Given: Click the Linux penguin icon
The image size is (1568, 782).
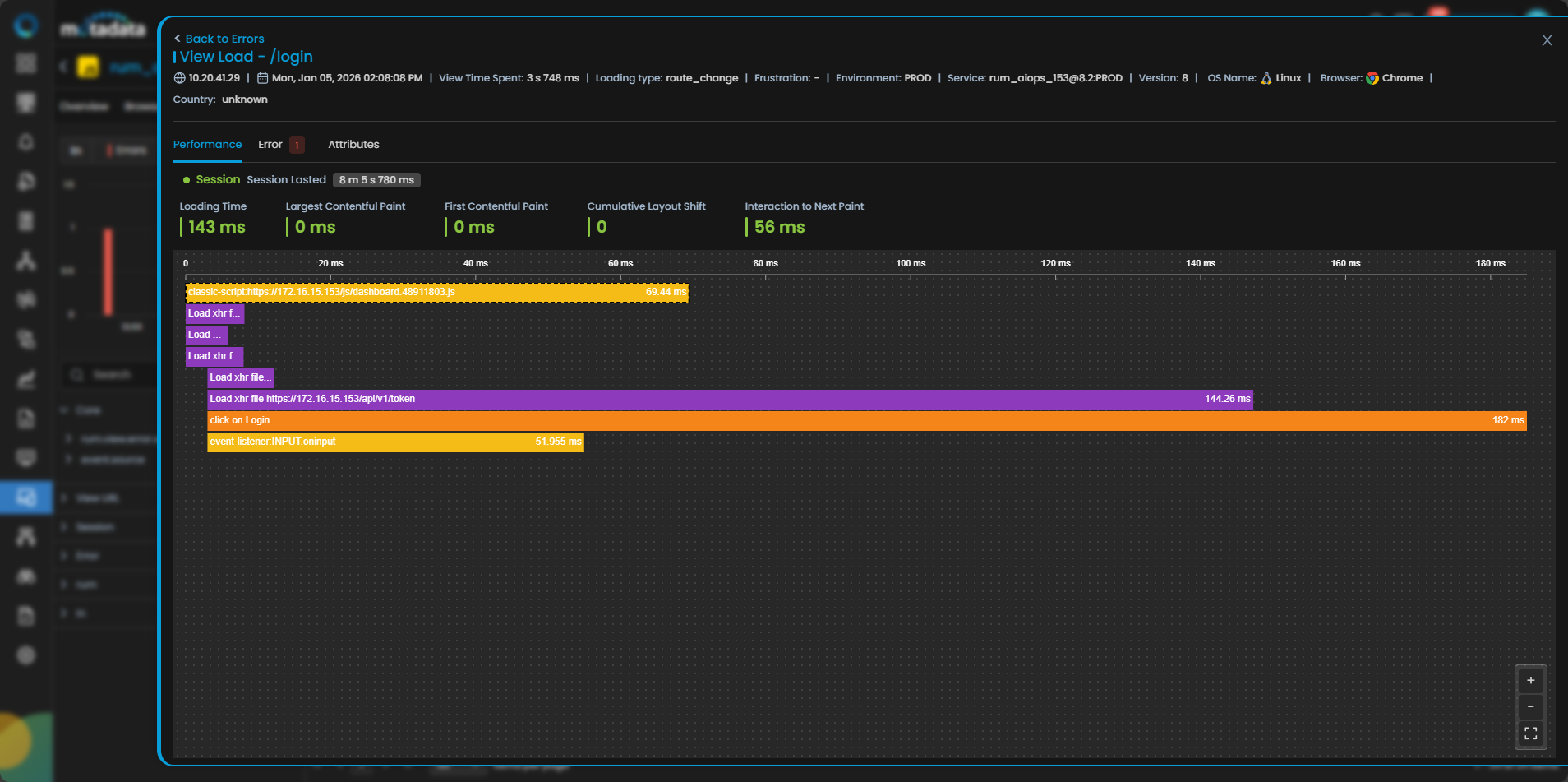Looking at the screenshot, I should tap(1266, 78).
